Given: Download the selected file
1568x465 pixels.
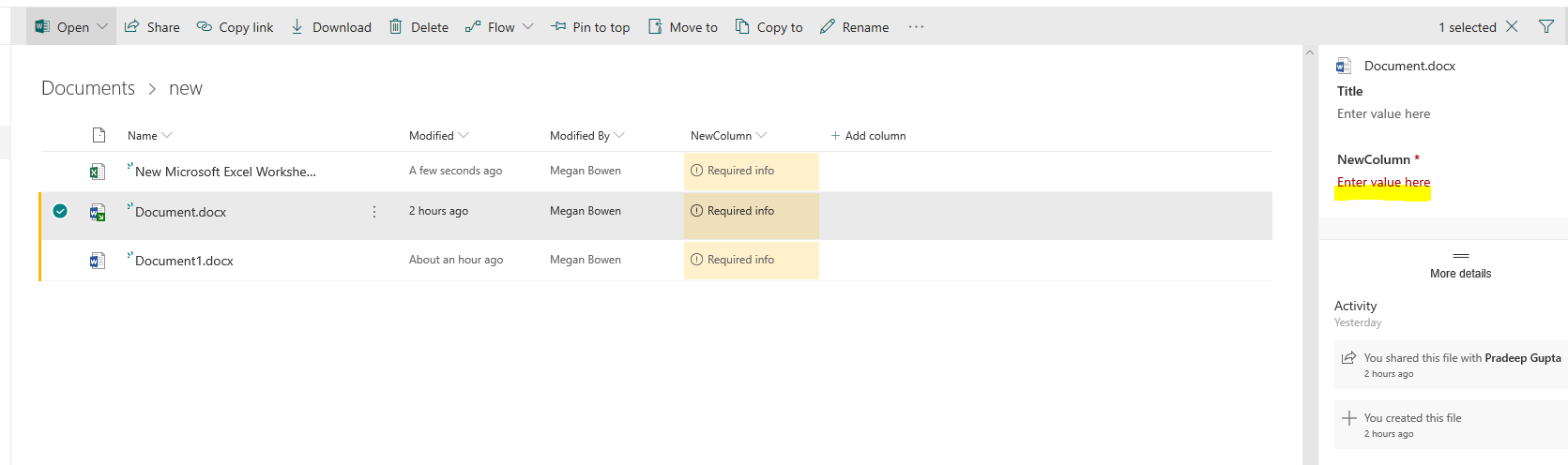Looking at the screenshot, I should pyautogui.click(x=330, y=27).
